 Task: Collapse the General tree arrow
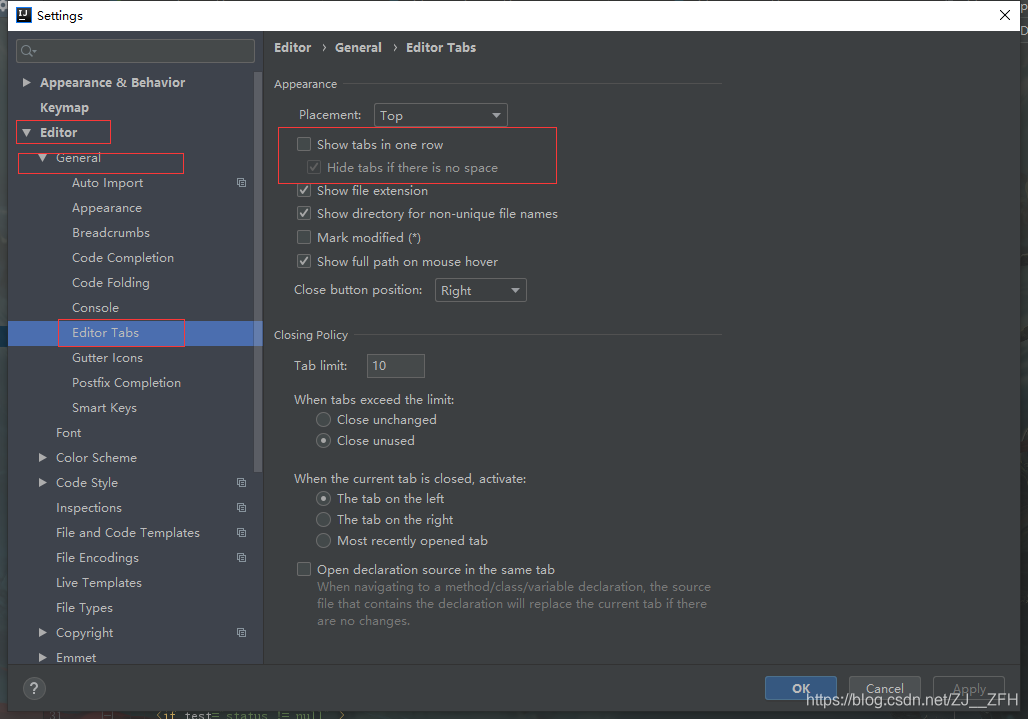[x=43, y=158]
